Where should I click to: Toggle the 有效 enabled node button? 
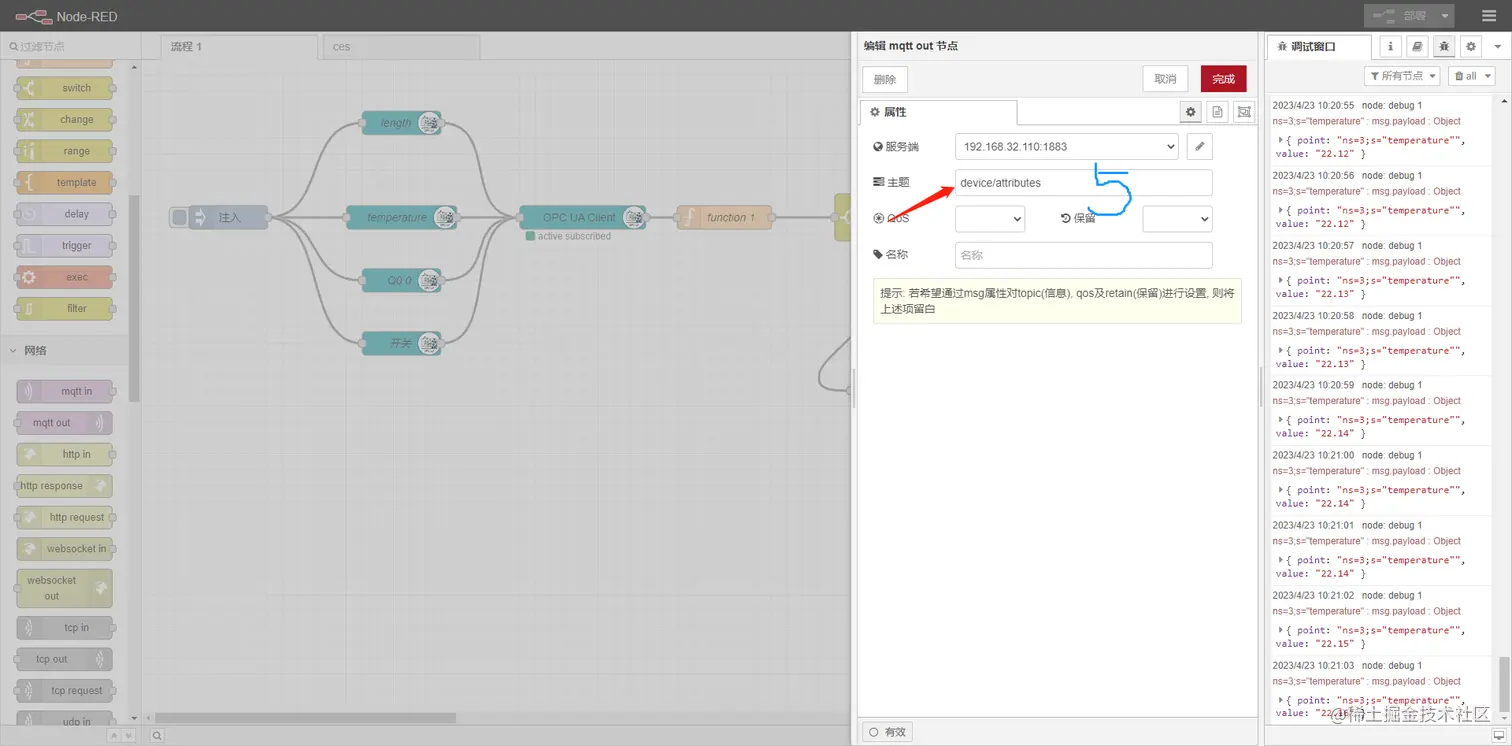pos(887,732)
